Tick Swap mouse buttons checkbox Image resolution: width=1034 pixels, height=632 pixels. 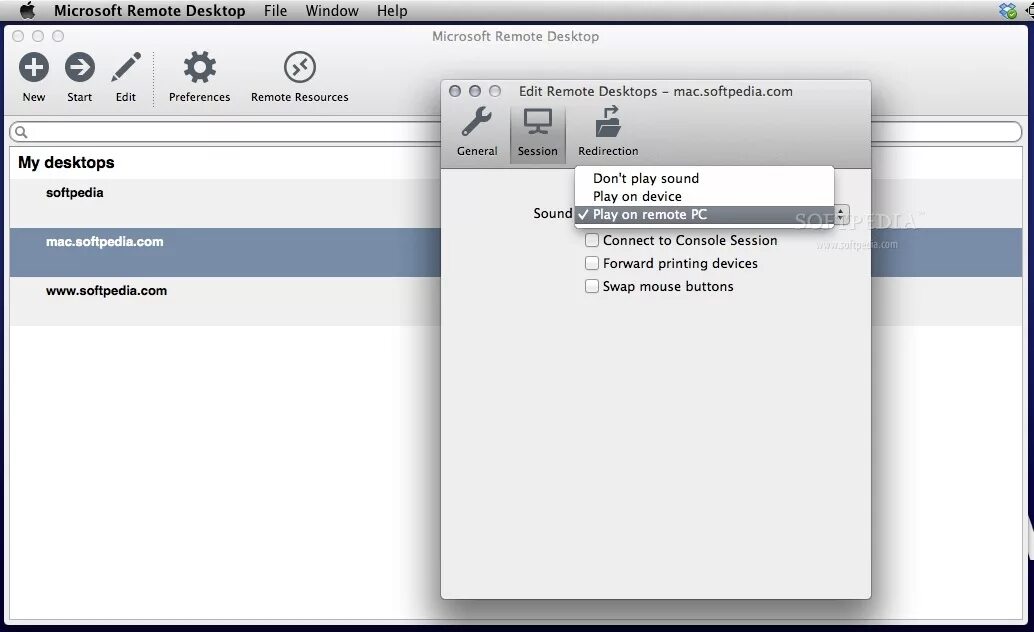pyautogui.click(x=592, y=286)
